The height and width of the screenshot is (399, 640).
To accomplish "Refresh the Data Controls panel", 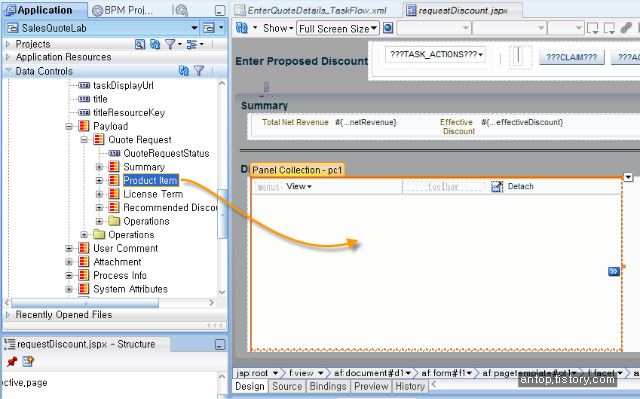I will [x=184, y=71].
